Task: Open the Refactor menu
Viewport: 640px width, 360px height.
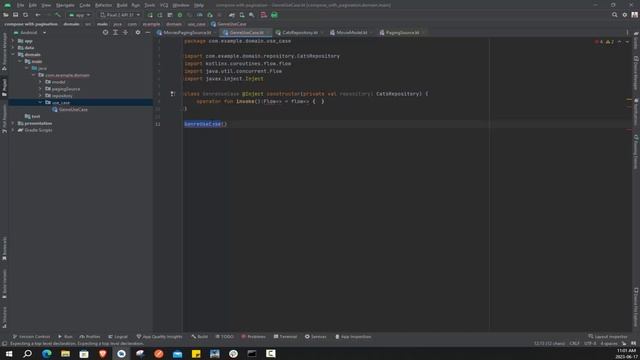Action: pos(103,5)
